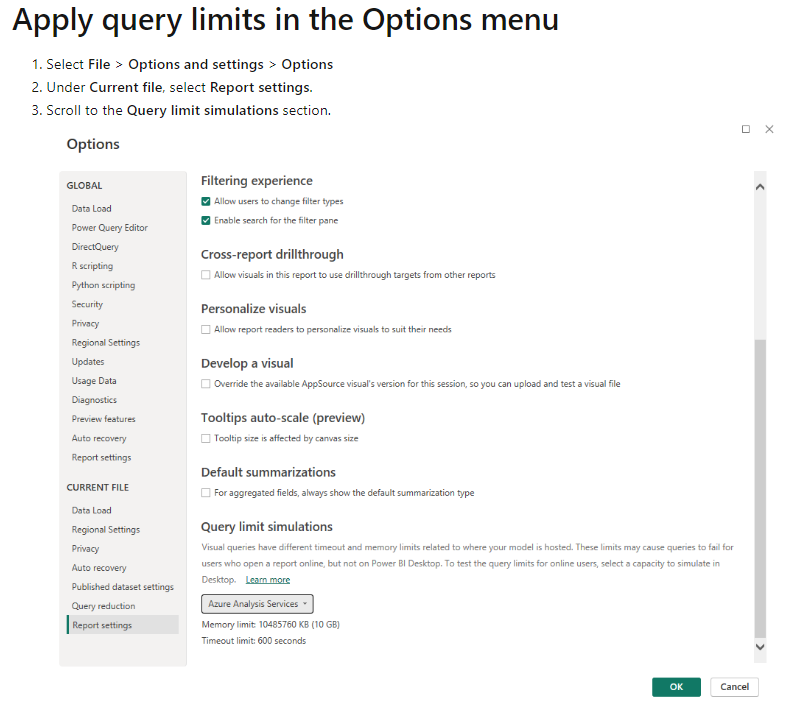Open Regional Settings under CURRENT FILE
Image resolution: width=795 pixels, height=720 pixels.
pos(105,530)
